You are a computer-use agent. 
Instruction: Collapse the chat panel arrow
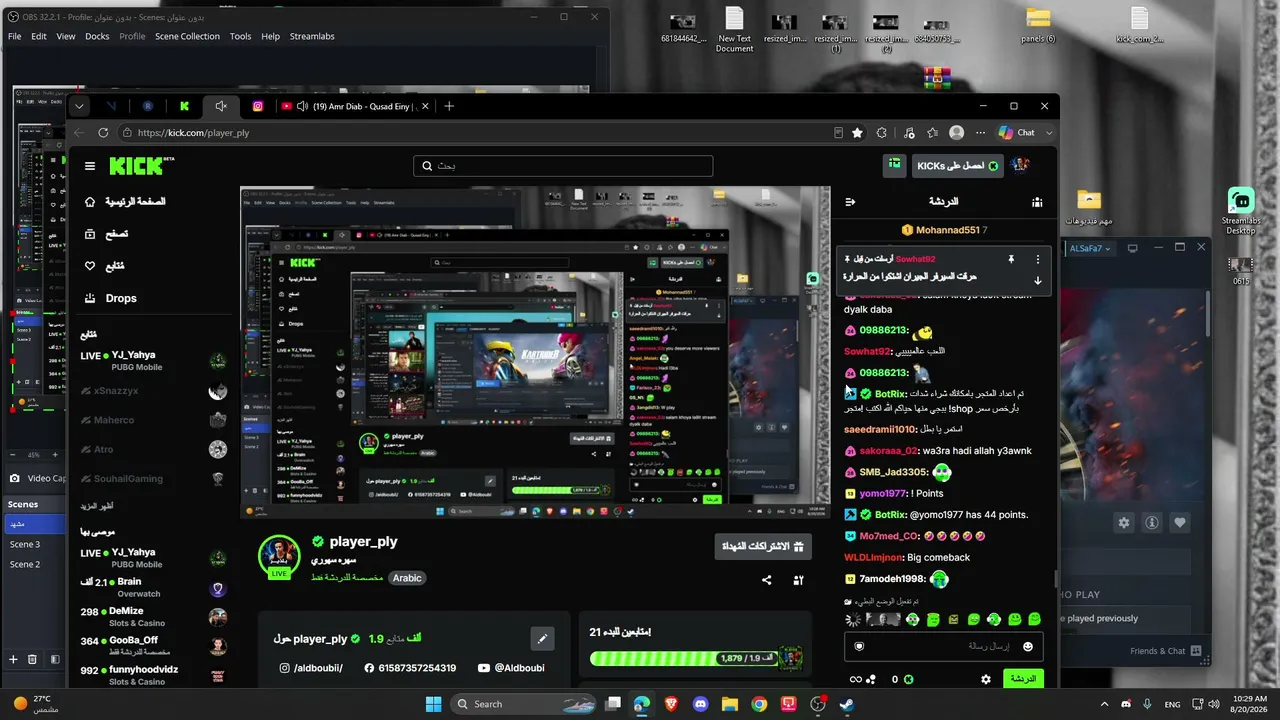coord(850,202)
